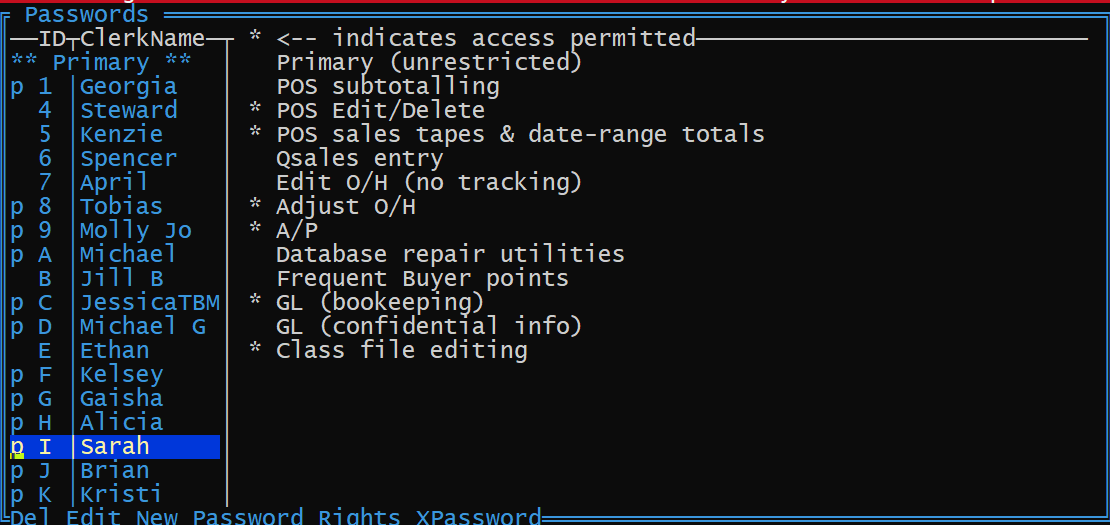The width and height of the screenshot is (1110, 525).
Task: Choose the Edit command
Action: (x=93, y=517)
